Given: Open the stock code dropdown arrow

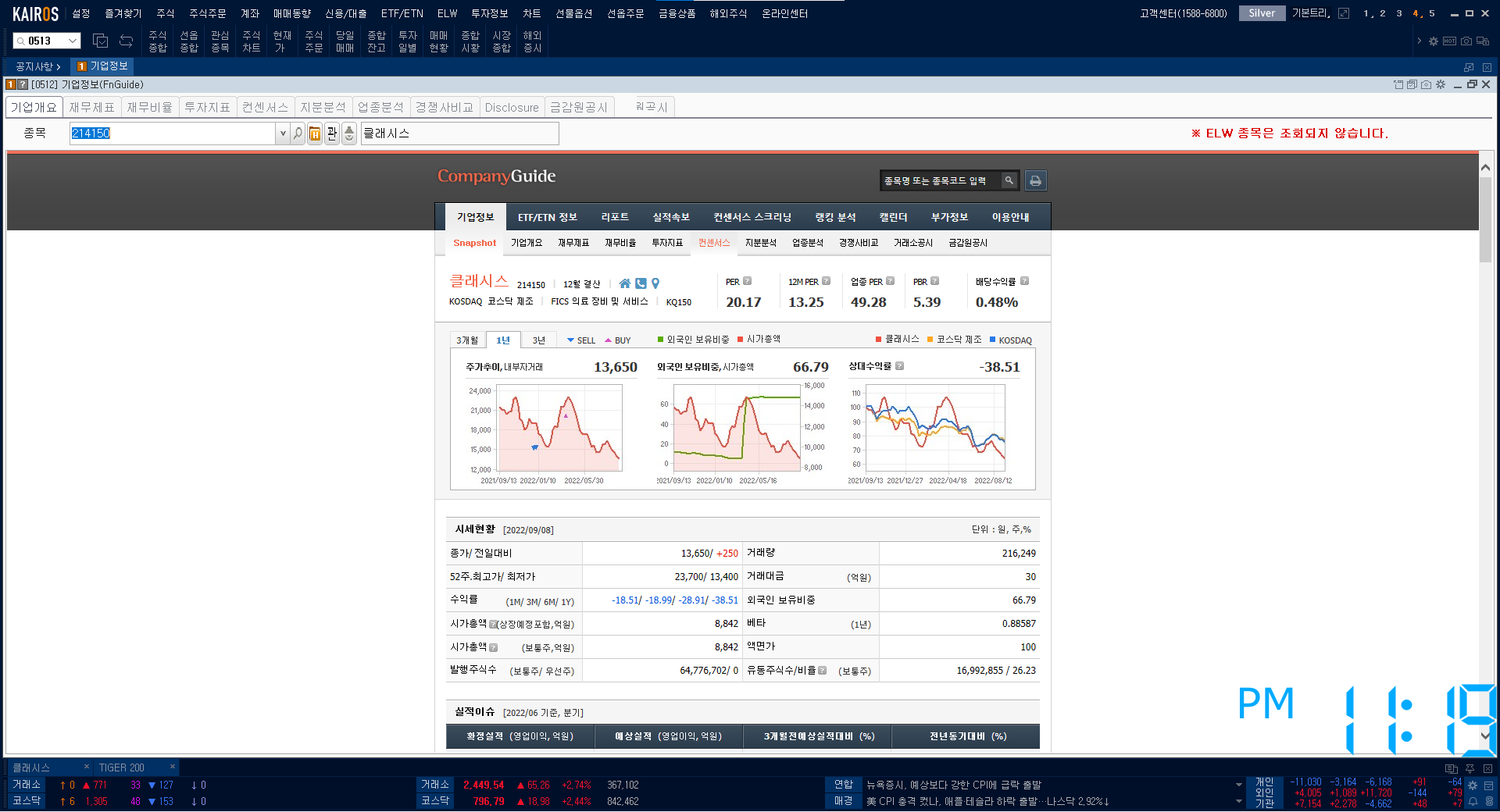Looking at the screenshot, I should coord(283,134).
